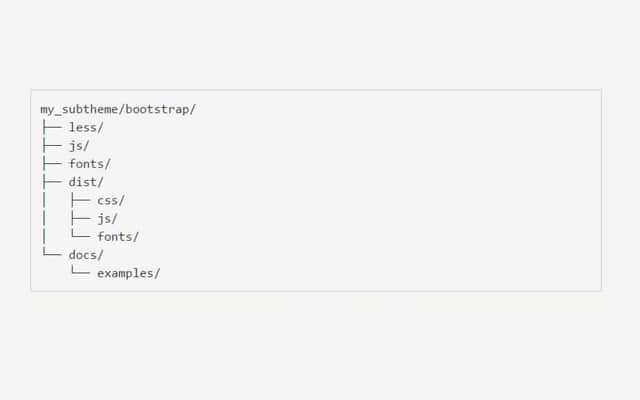This screenshot has width=640, height=400.
Task: Click the corner connector before examples/
Action: [x=80, y=272]
